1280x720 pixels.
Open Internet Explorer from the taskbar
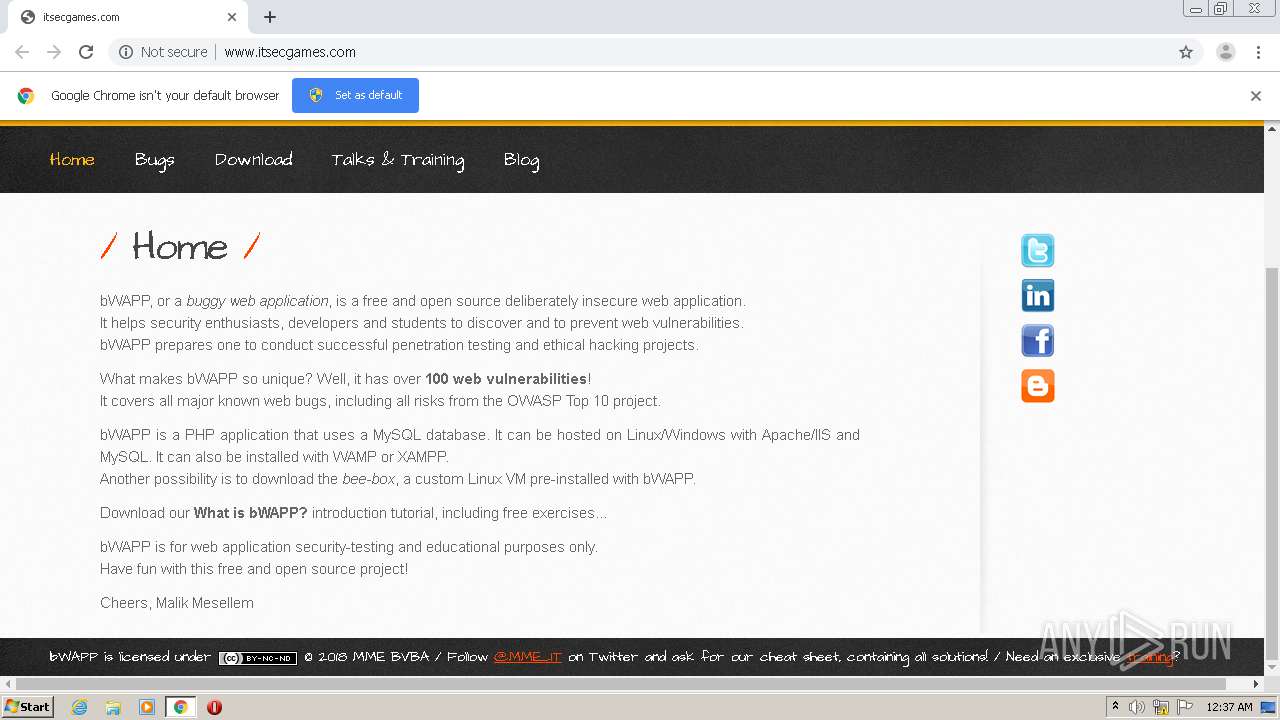click(80, 707)
